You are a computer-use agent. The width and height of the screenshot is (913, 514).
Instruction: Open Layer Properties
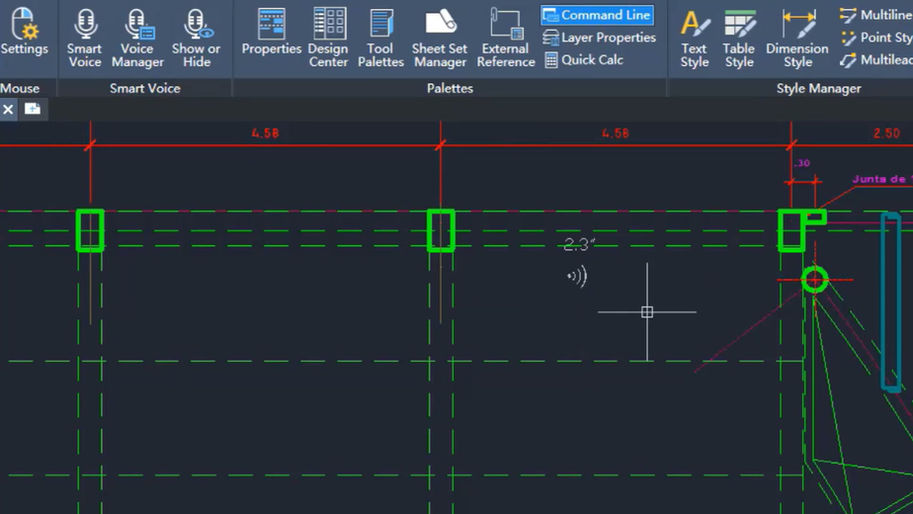pyautogui.click(x=599, y=37)
